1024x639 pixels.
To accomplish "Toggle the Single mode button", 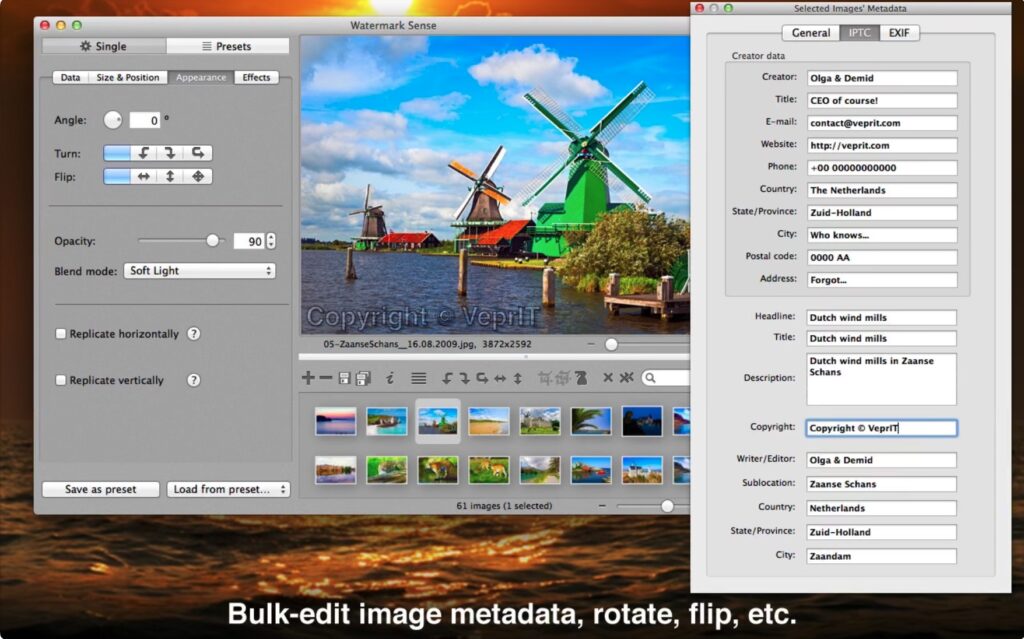I will pos(104,45).
